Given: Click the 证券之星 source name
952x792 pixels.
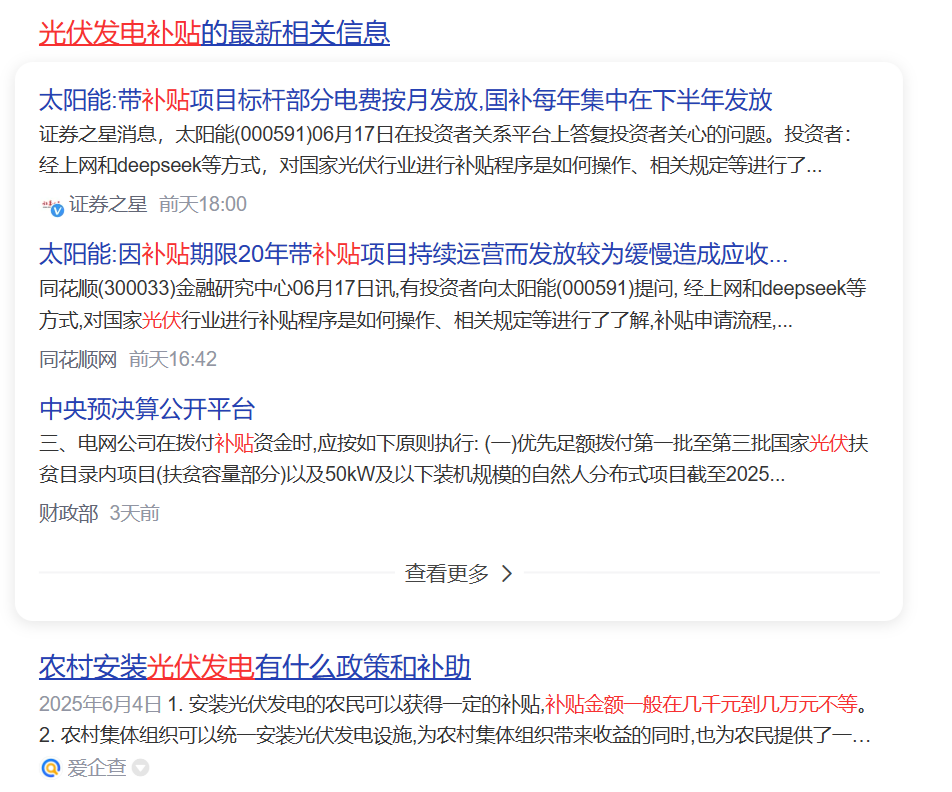Looking at the screenshot, I should point(108,205).
